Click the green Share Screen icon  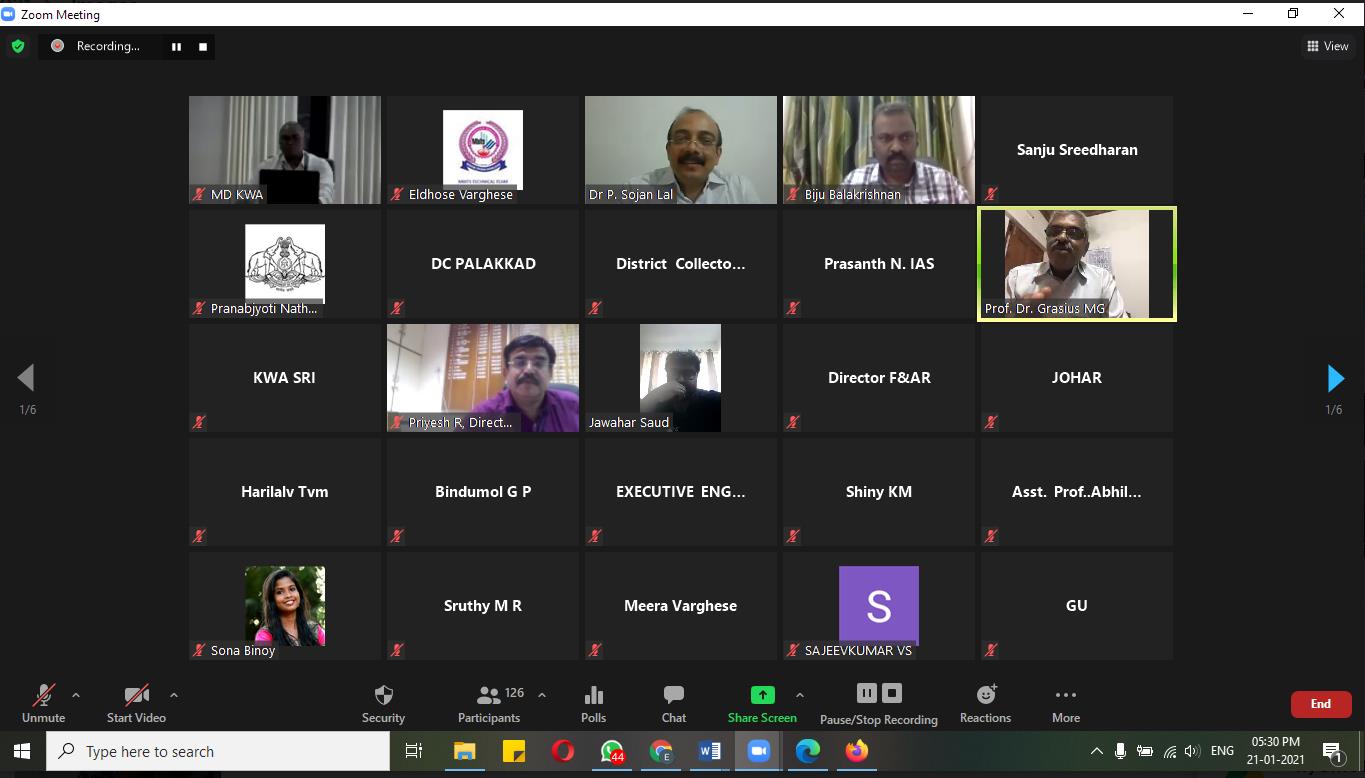coord(762,695)
